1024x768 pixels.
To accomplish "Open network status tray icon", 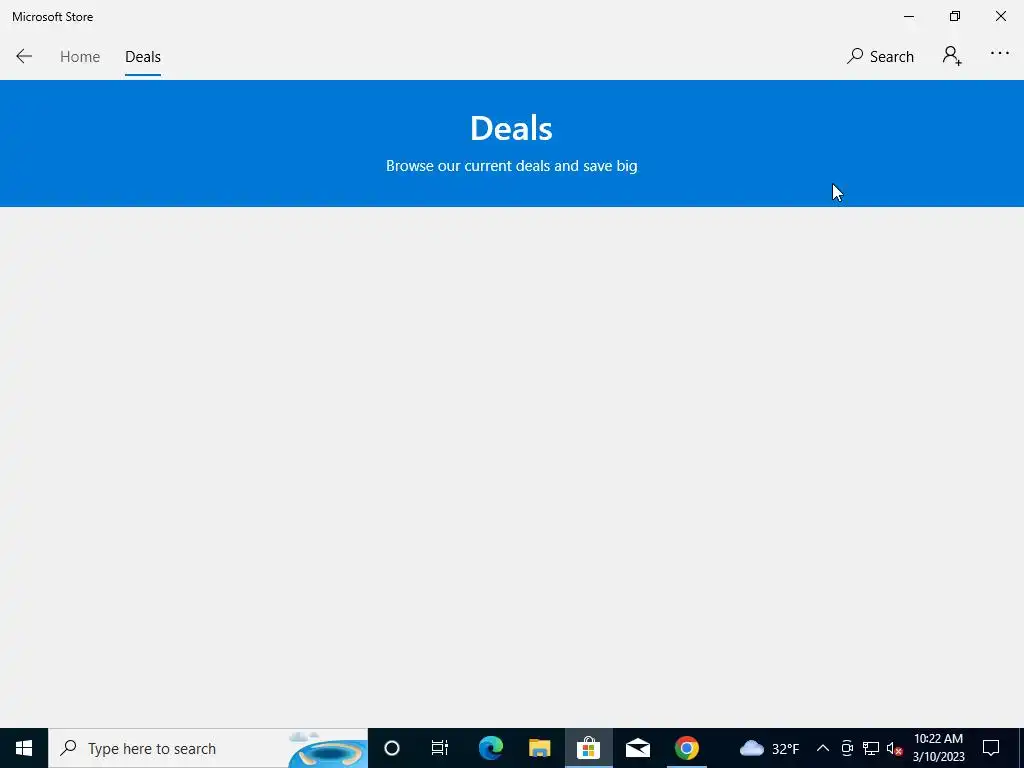I will 871,748.
